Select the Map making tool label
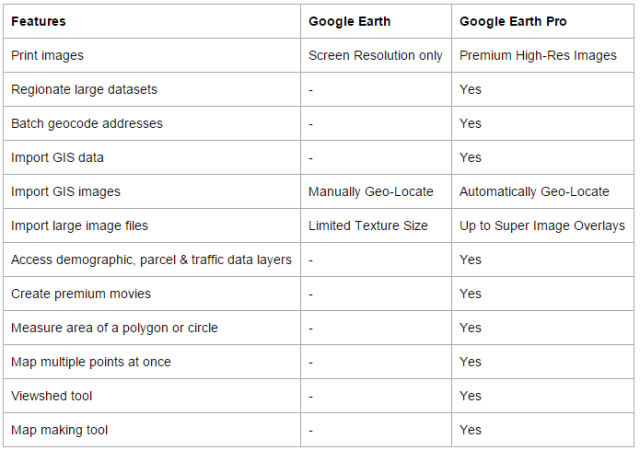 [60, 430]
